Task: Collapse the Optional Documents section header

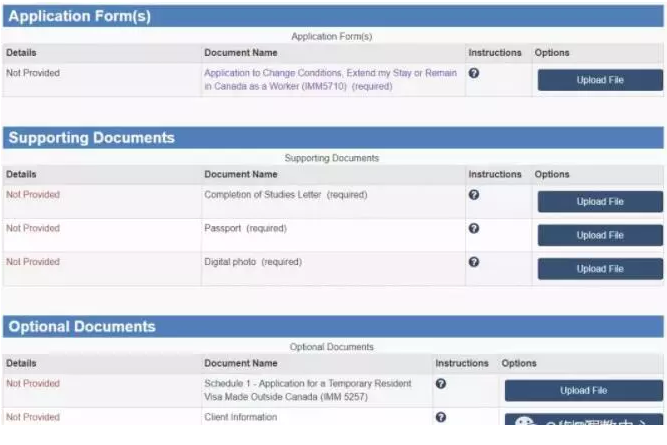Action: pos(82,327)
